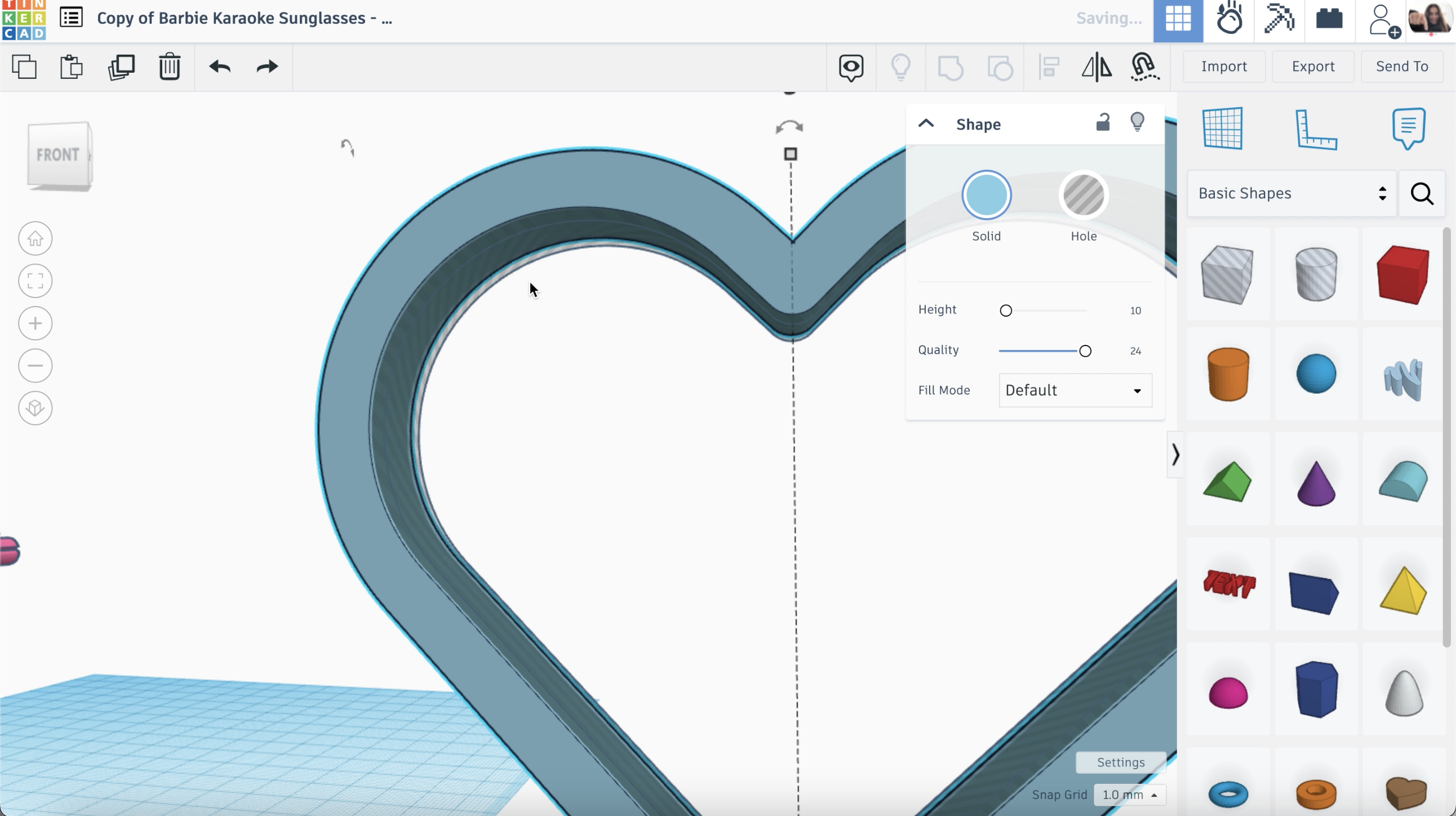Click the Mirror tool icon
The image size is (1456, 816).
1097,66
